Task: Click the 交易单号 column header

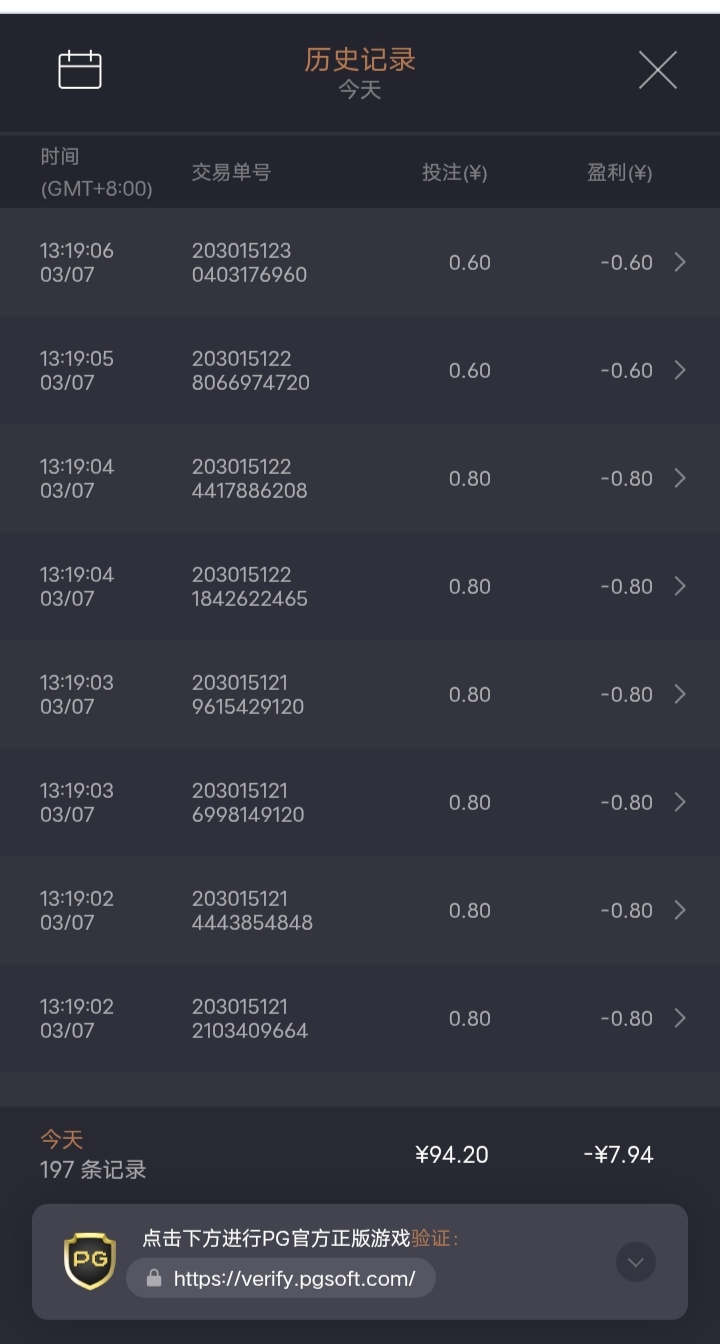Action: (x=231, y=172)
